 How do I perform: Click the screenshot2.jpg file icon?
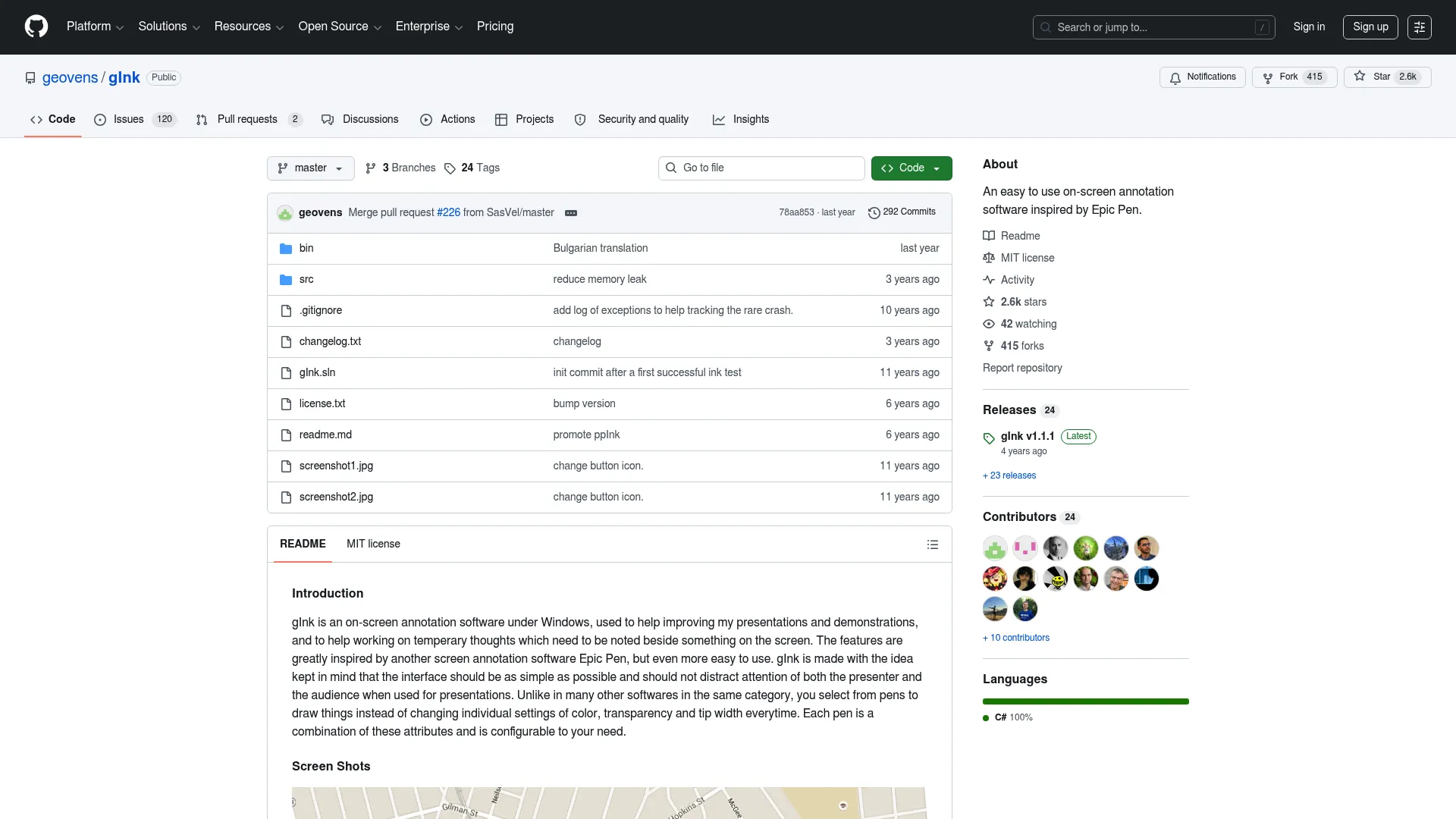286,497
